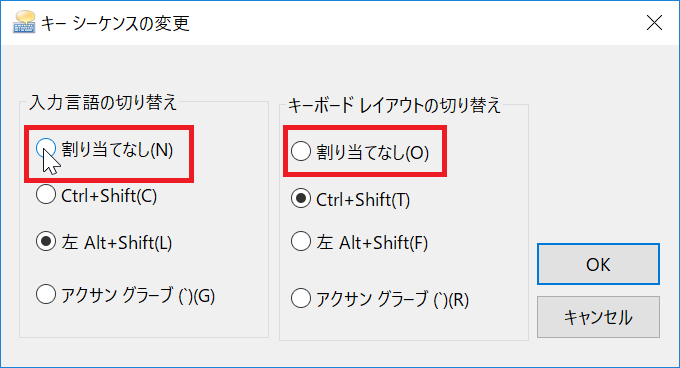Pick アクサン グラーブ (`)(R) option

coord(301,298)
